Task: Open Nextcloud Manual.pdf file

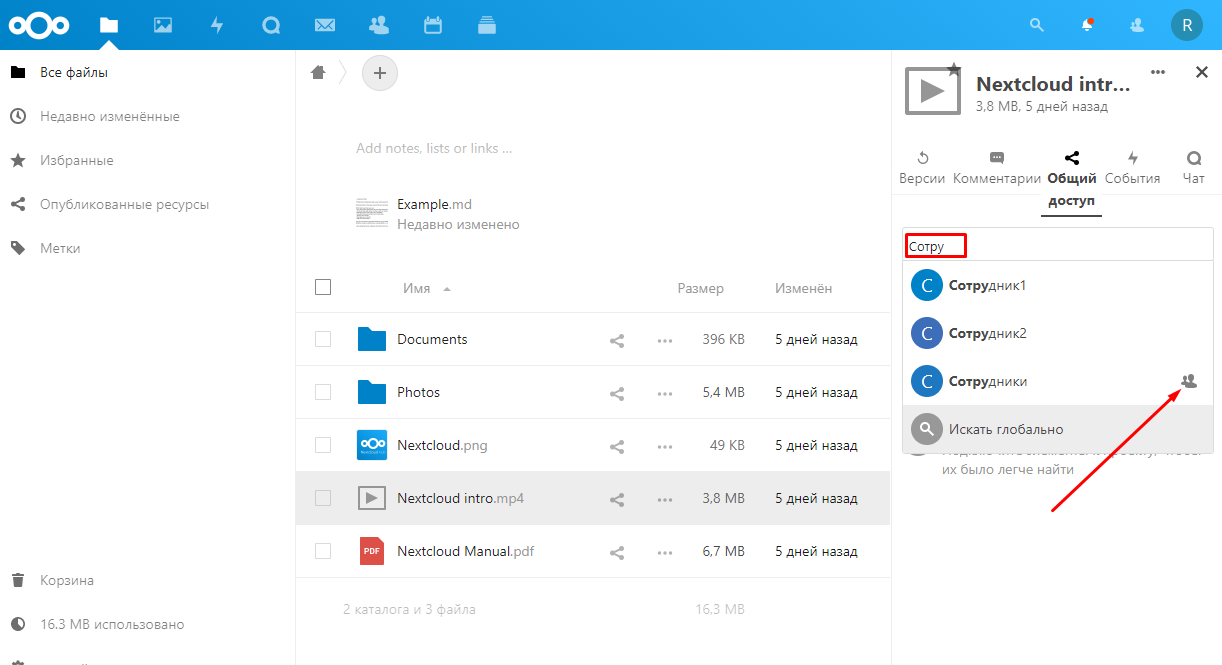Action: (x=465, y=552)
